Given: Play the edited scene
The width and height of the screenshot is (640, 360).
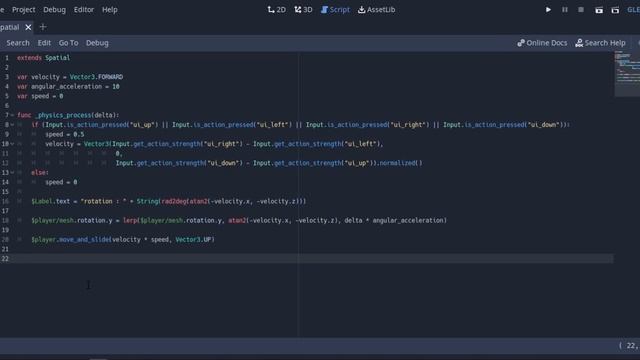Looking at the screenshot, I should (x=599, y=10).
